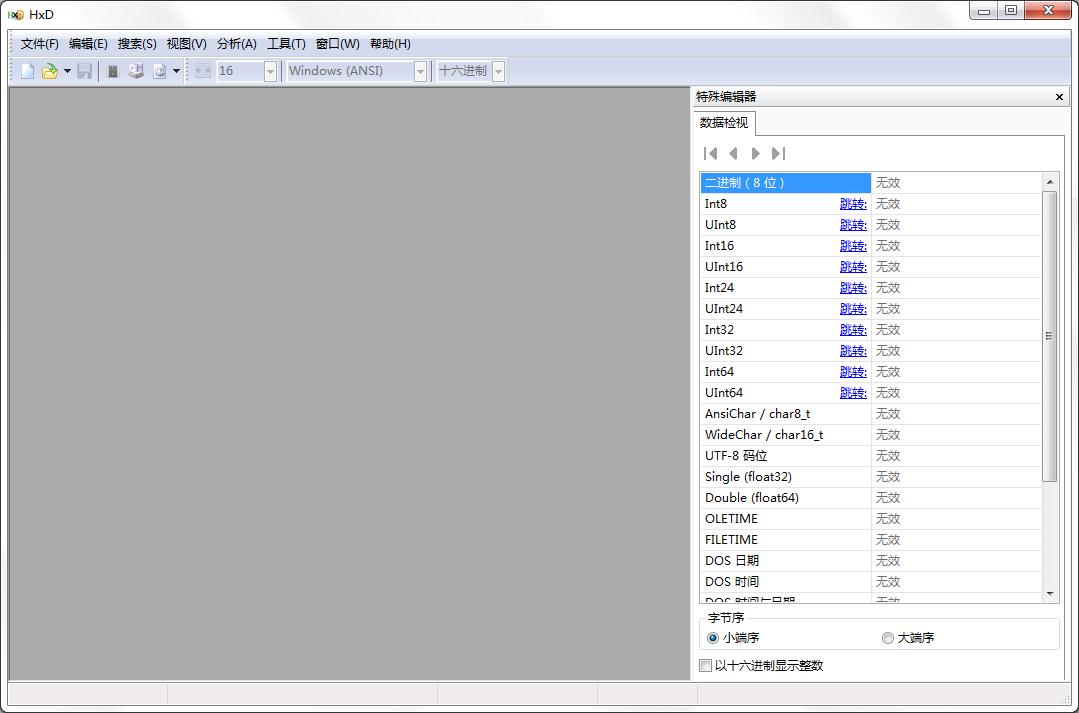
Task: Click the 跳转 link next to UInt8
Action: tap(852, 224)
